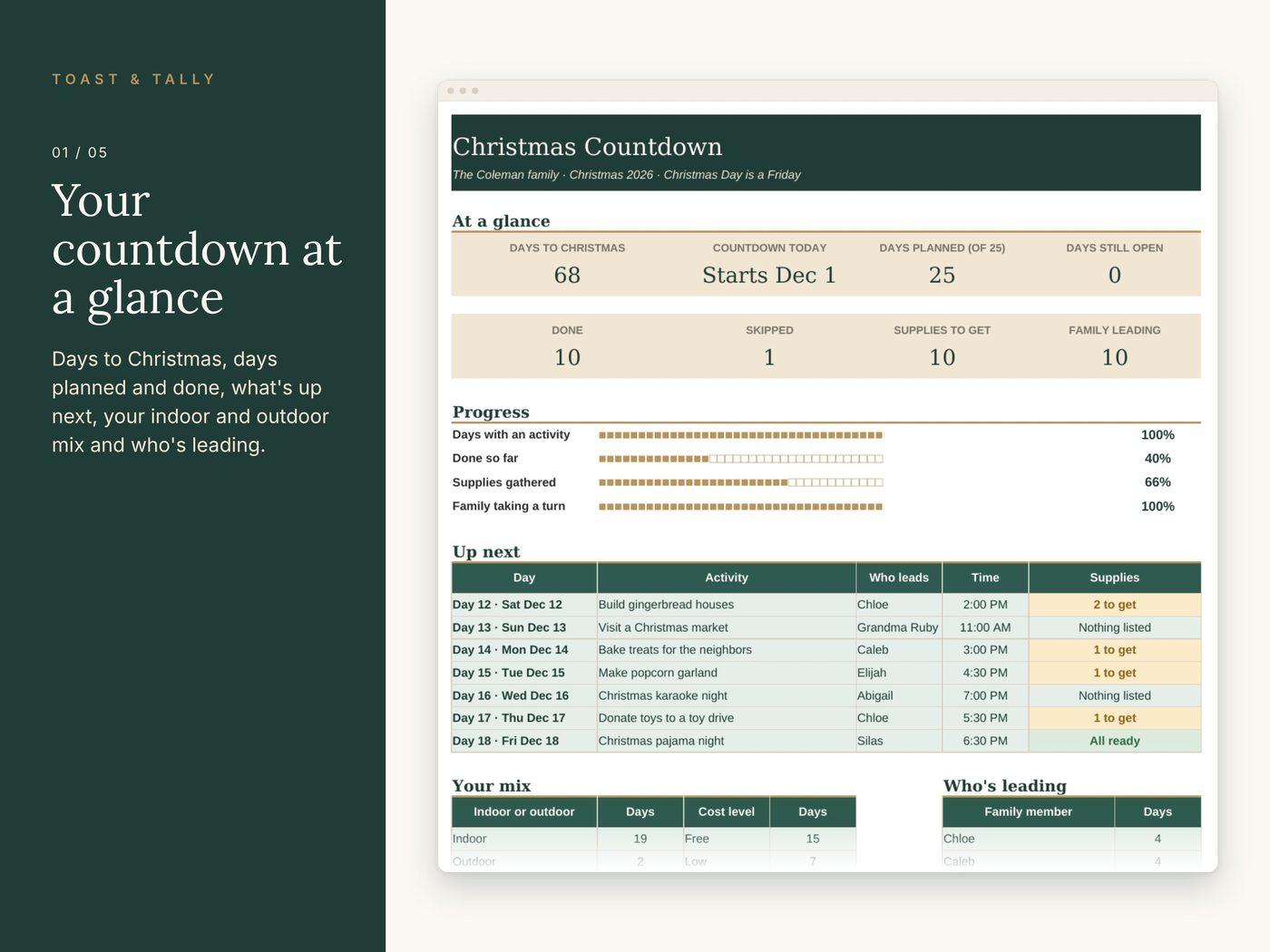Screen dimensions: 1270x952
Task: Click the Time column header
Action: [x=985, y=578]
